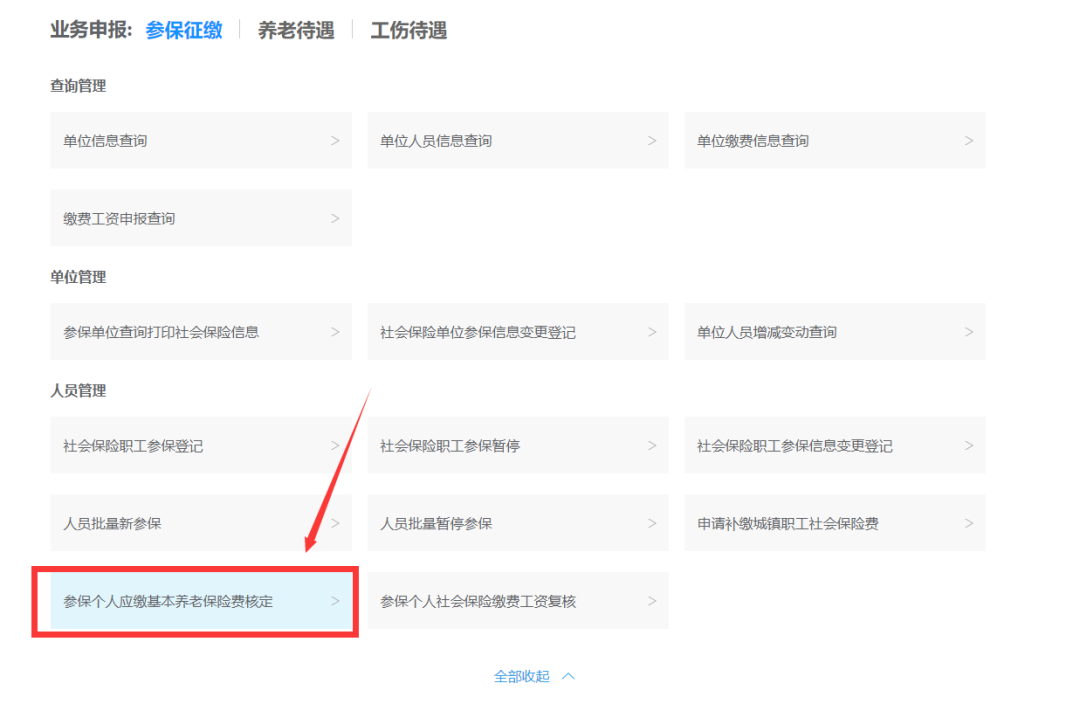
Task: Collapse all using the 全部收起 up arrow
Action: pos(568,677)
